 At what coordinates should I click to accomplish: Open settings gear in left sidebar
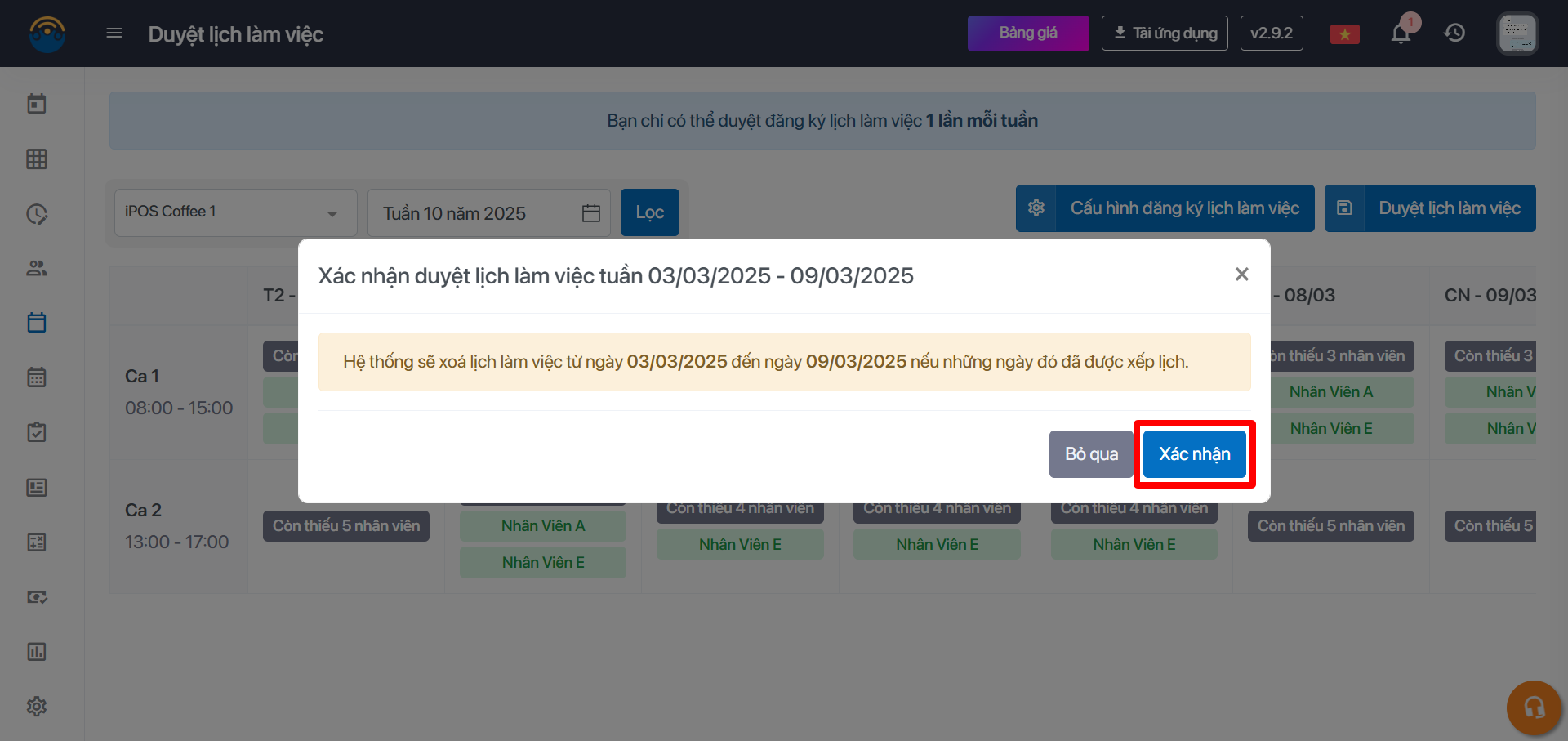click(37, 706)
